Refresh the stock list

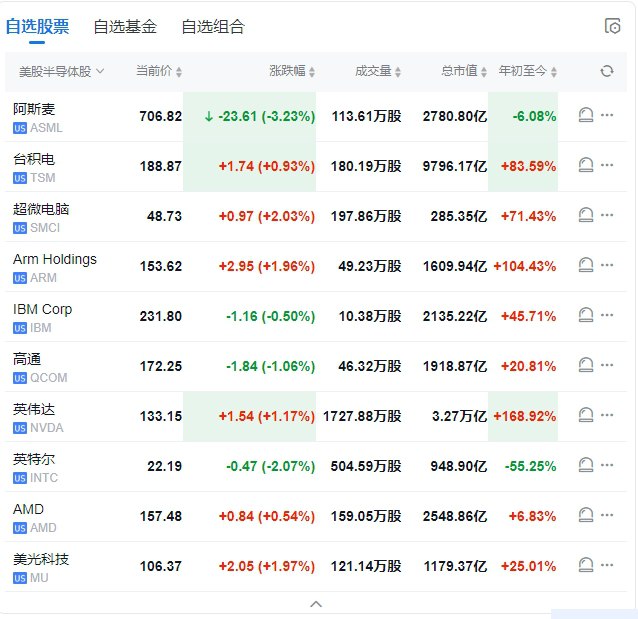[607, 71]
